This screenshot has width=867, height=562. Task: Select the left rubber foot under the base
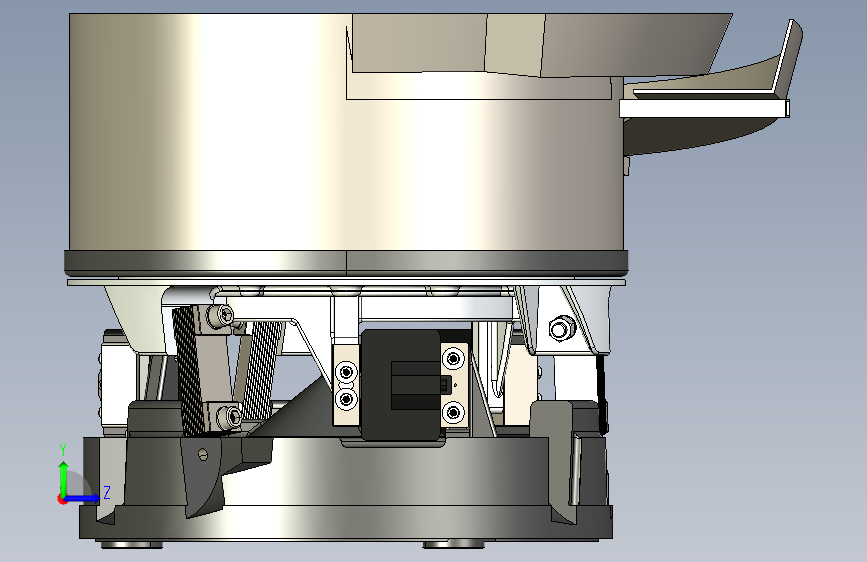tap(132, 544)
